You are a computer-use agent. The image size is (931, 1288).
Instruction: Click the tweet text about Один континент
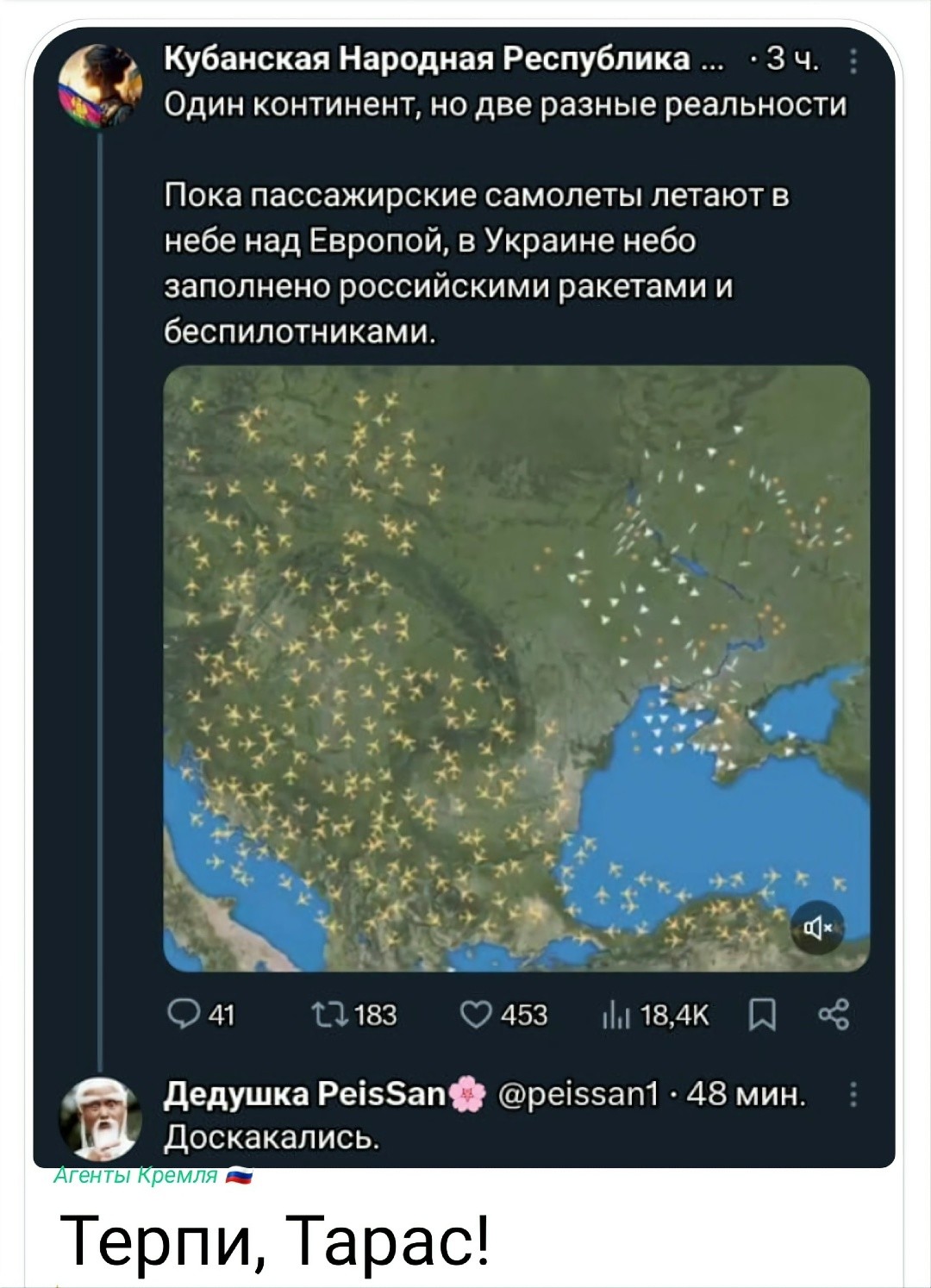click(505, 105)
